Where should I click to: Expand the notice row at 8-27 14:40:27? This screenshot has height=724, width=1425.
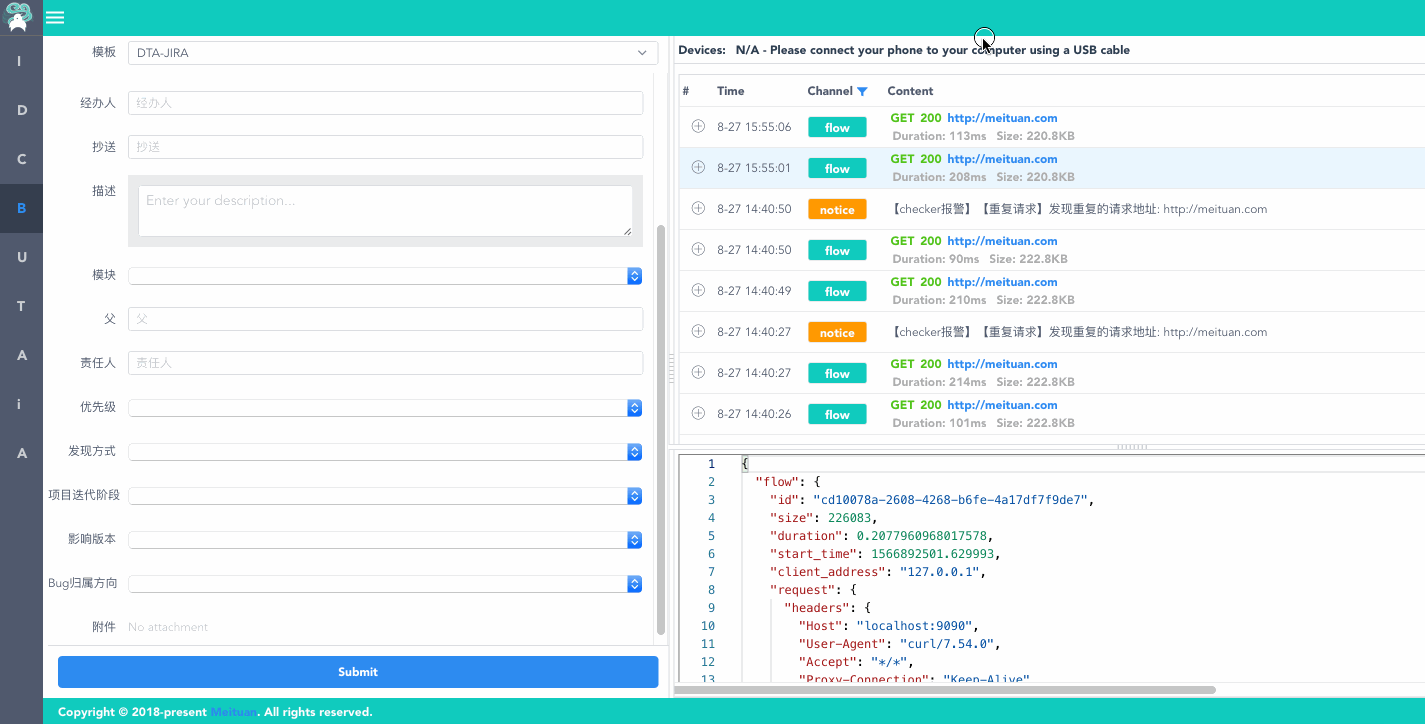click(698, 331)
